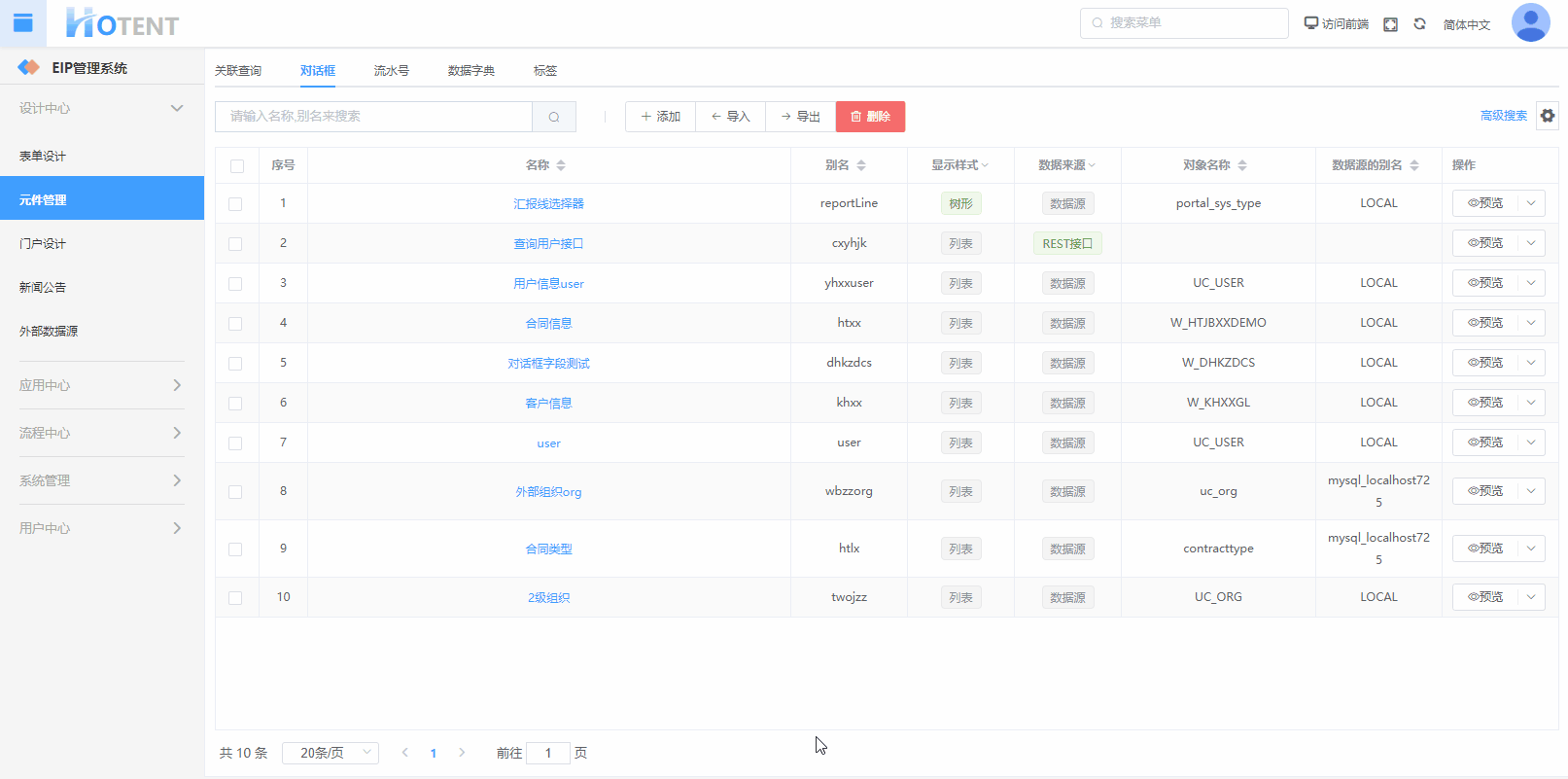Click the search magnifier icon button
This screenshot has width=1568, height=779.
[554, 117]
